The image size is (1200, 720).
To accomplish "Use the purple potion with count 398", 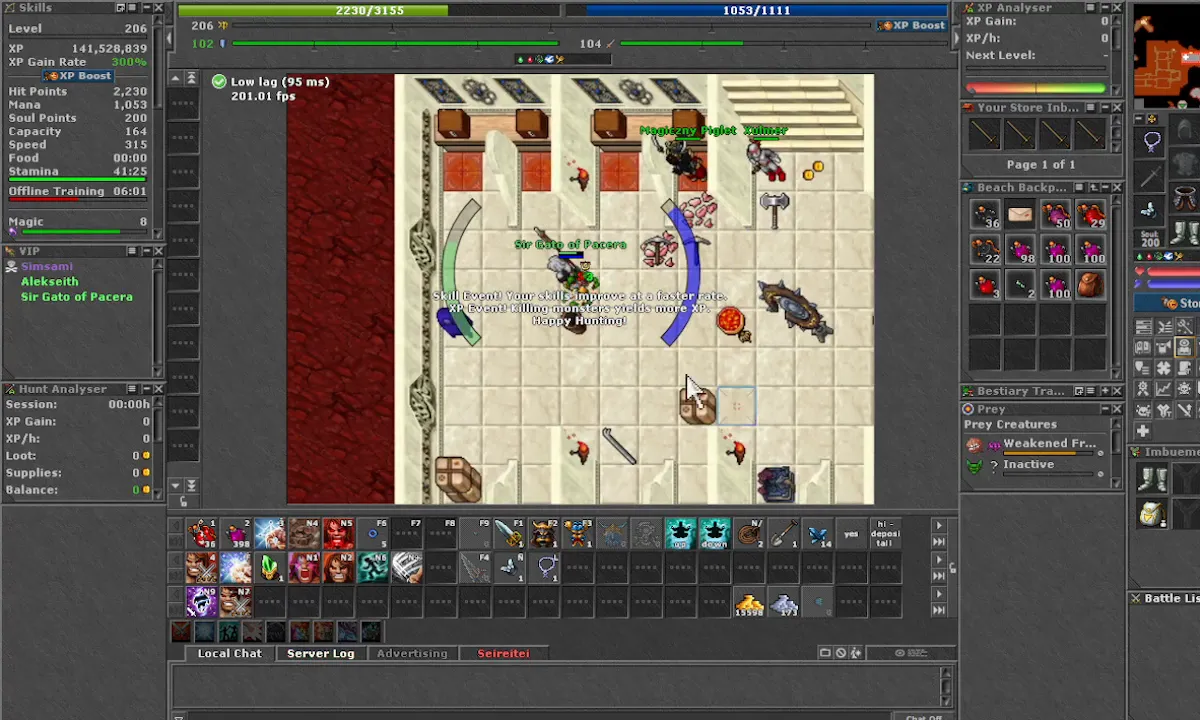I will point(235,533).
